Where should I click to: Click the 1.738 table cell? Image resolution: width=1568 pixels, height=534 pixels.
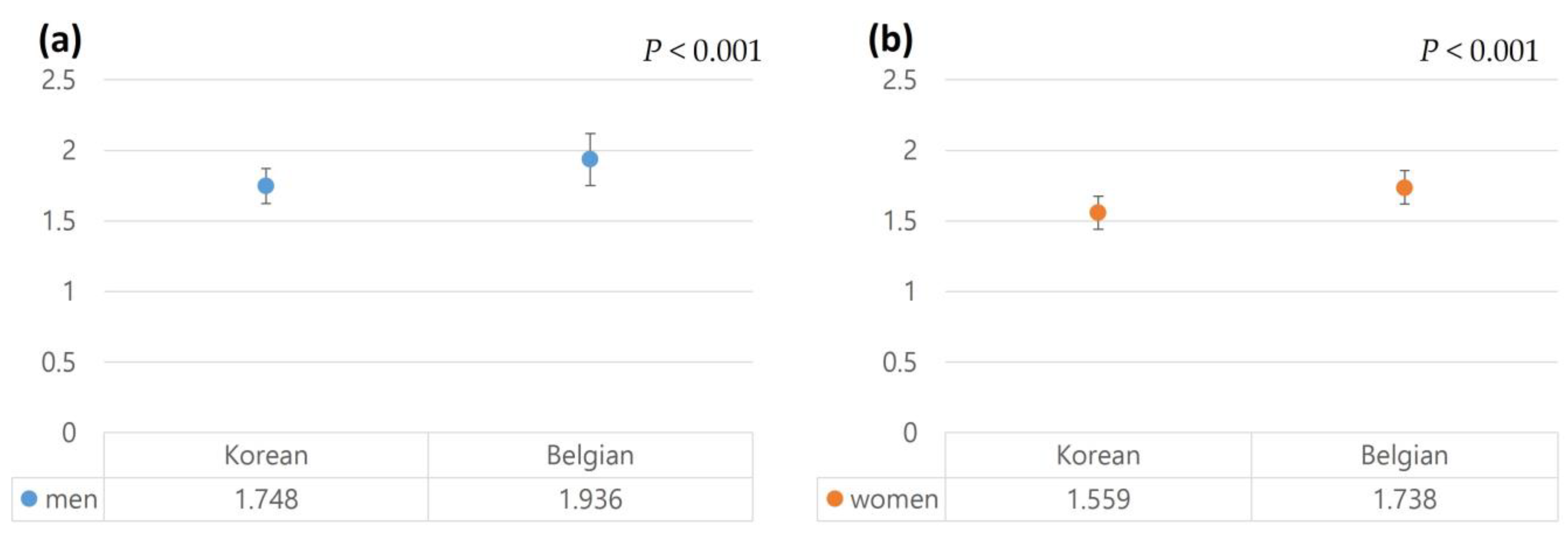[1404, 499]
